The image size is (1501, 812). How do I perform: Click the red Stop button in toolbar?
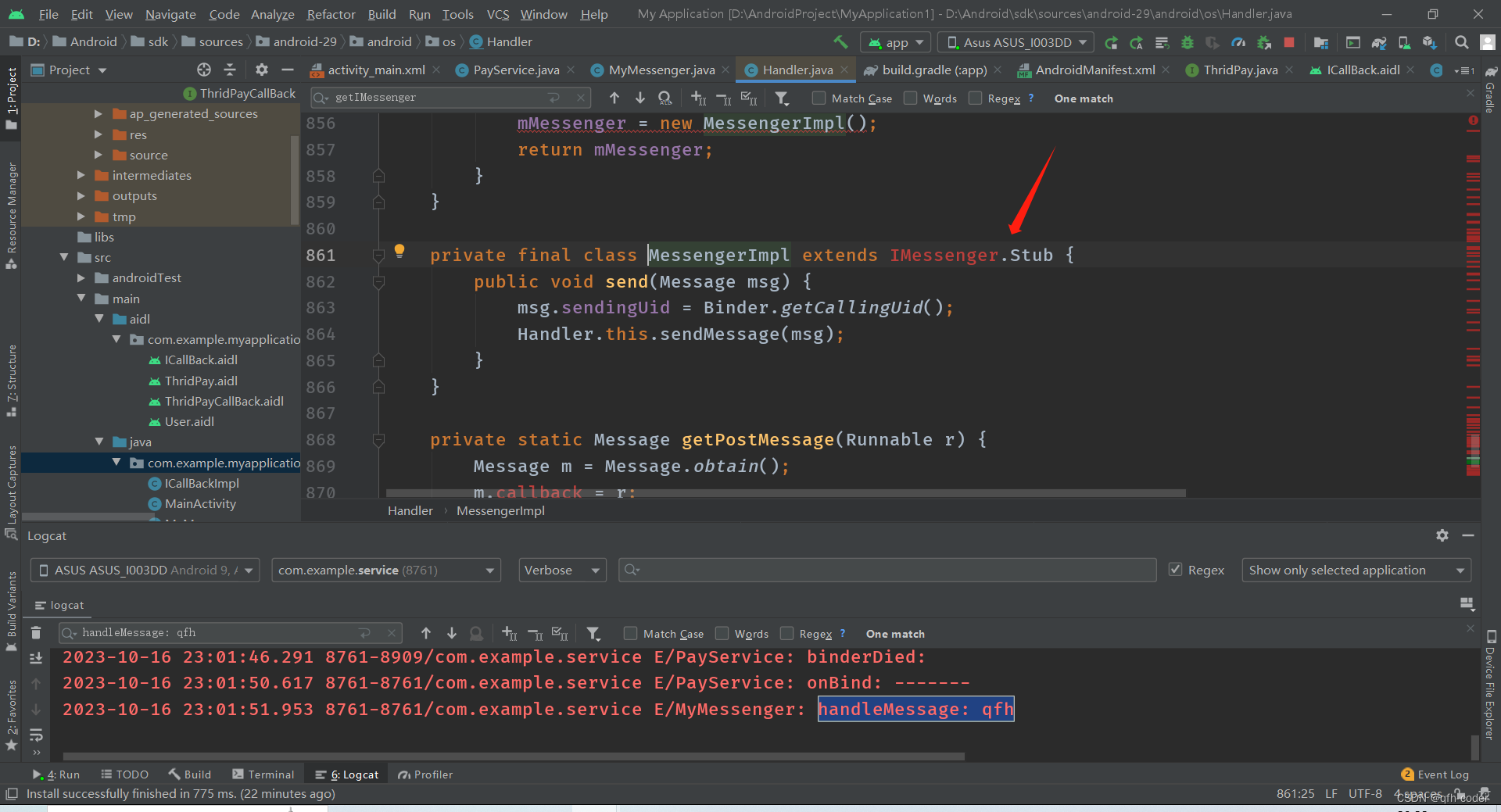coord(1289,42)
